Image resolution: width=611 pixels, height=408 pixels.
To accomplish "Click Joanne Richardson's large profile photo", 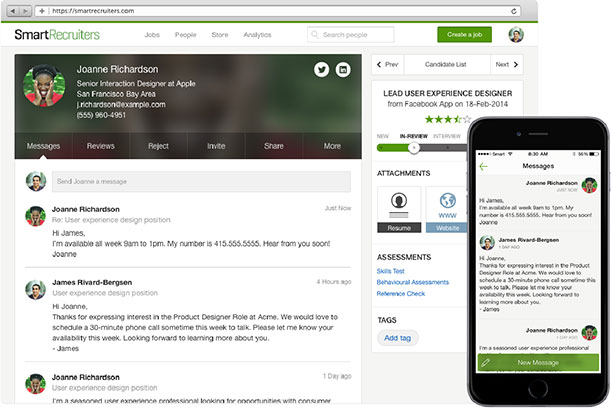I will (x=44, y=85).
